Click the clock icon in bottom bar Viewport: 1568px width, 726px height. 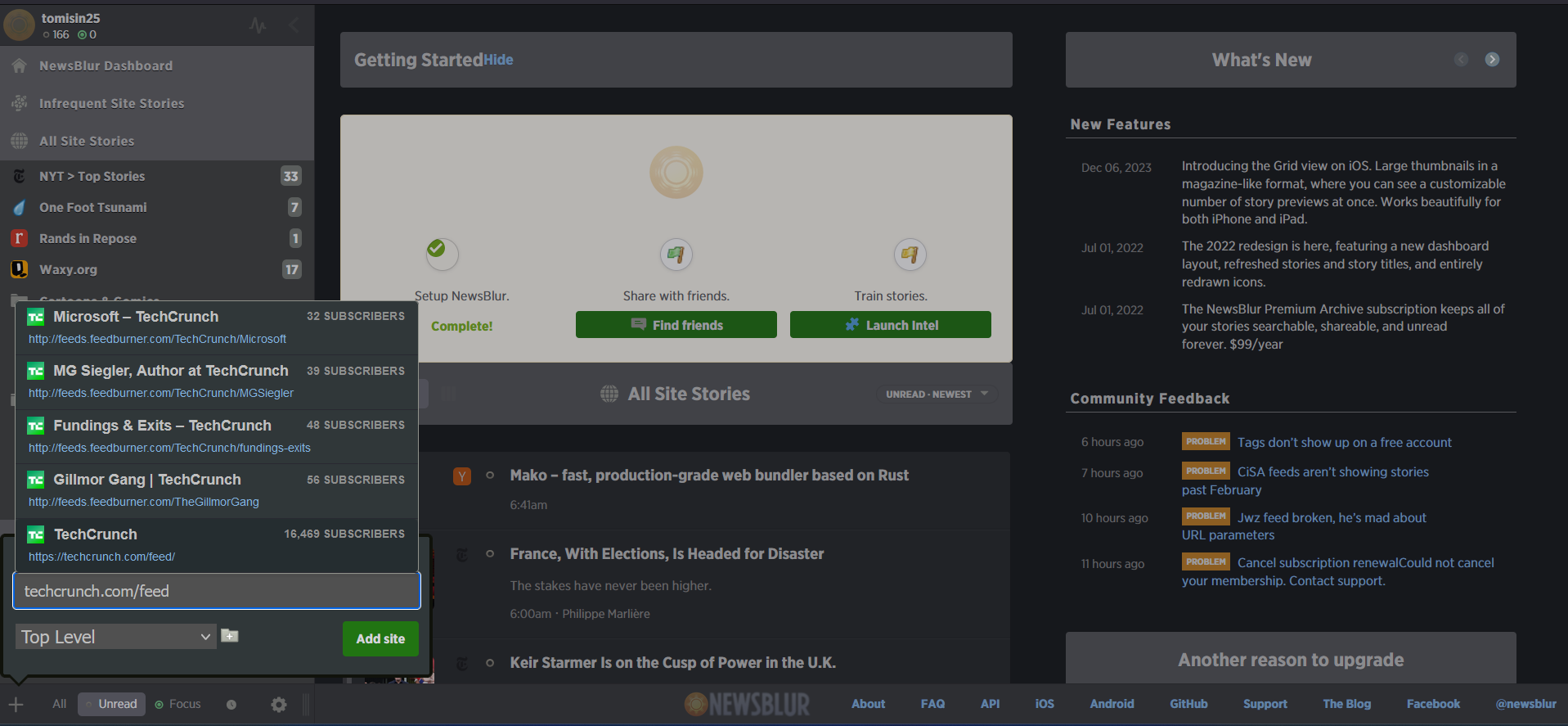231,705
